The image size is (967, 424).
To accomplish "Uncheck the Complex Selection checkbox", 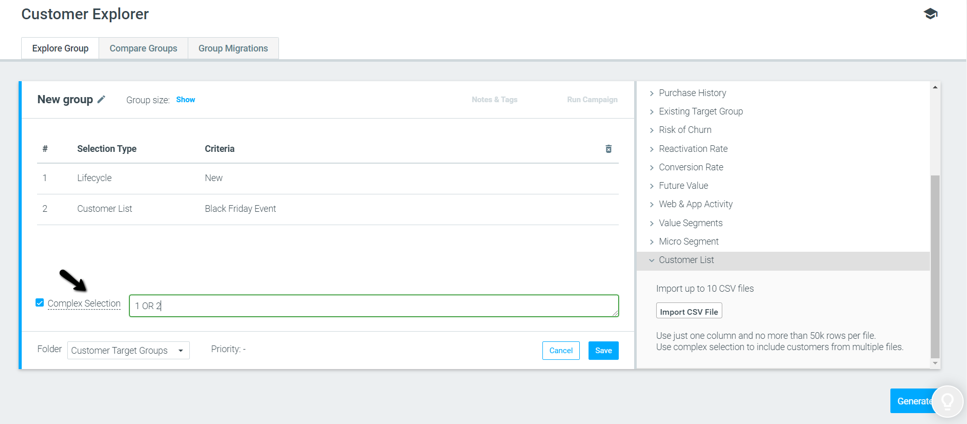I will click(x=40, y=303).
